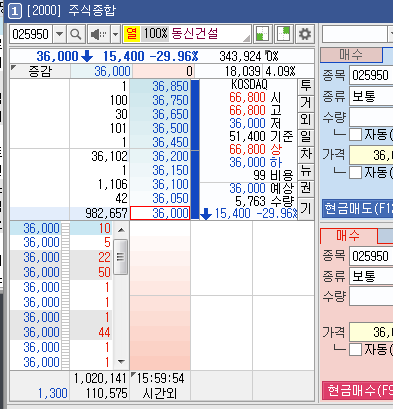This screenshot has width=393, height=409.
Task: Select the 차 vertical side tab
Action: pyautogui.click(x=306, y=155)
